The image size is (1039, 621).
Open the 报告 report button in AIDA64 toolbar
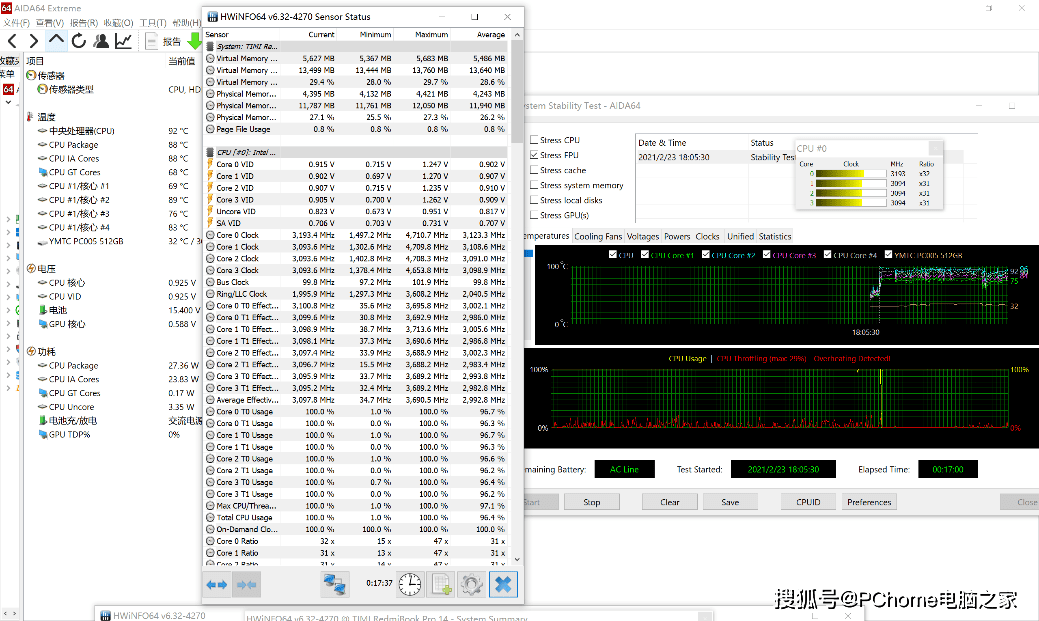tap(164, 41)
